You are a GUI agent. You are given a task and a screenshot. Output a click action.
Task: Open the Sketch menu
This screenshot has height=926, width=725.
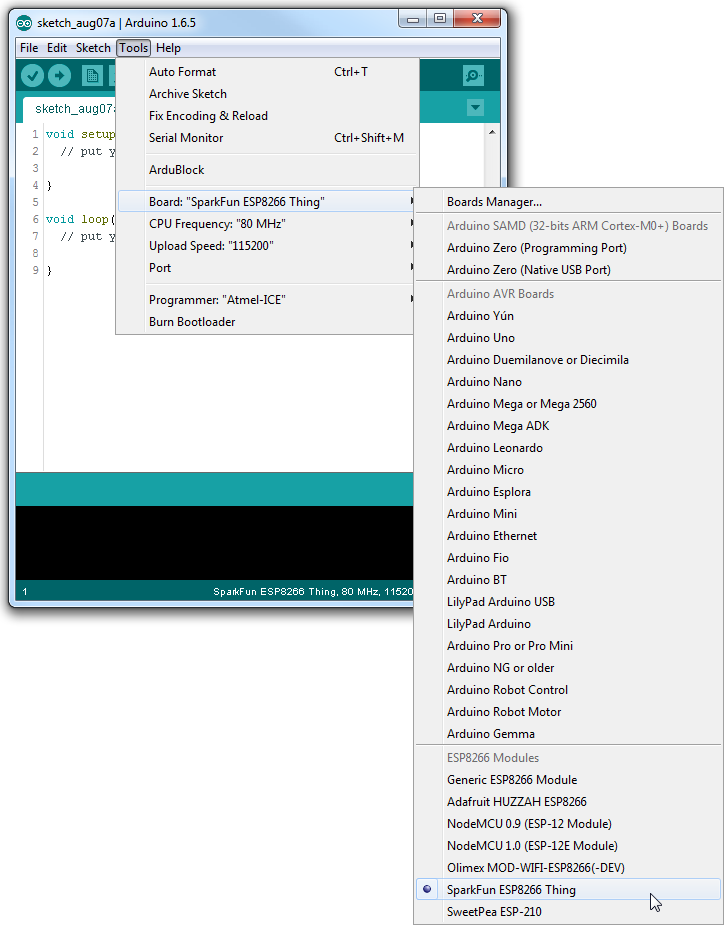point(93,48)
